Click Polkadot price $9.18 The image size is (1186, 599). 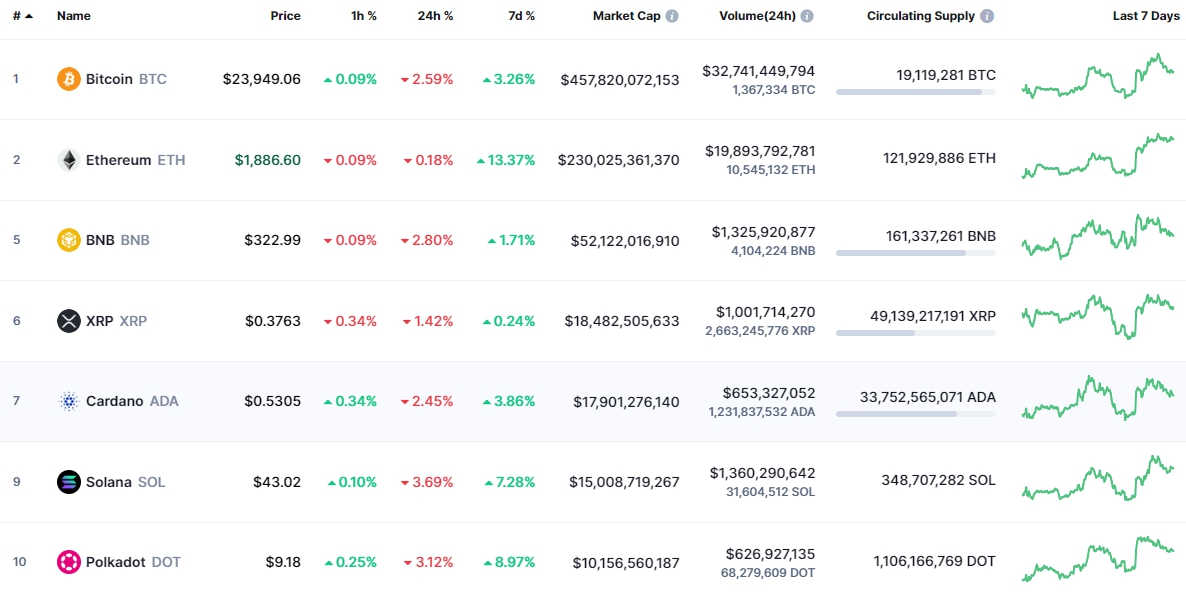click(x=283, y=562)
